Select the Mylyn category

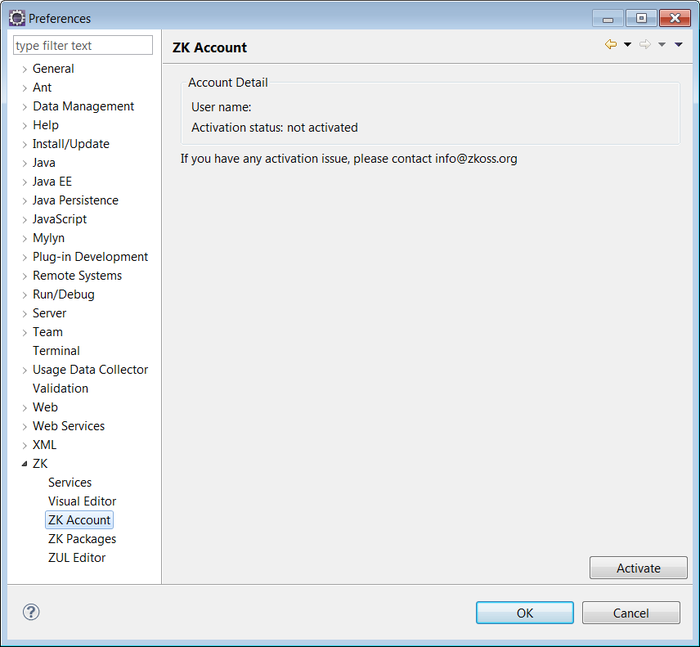(x=48, y=238)
